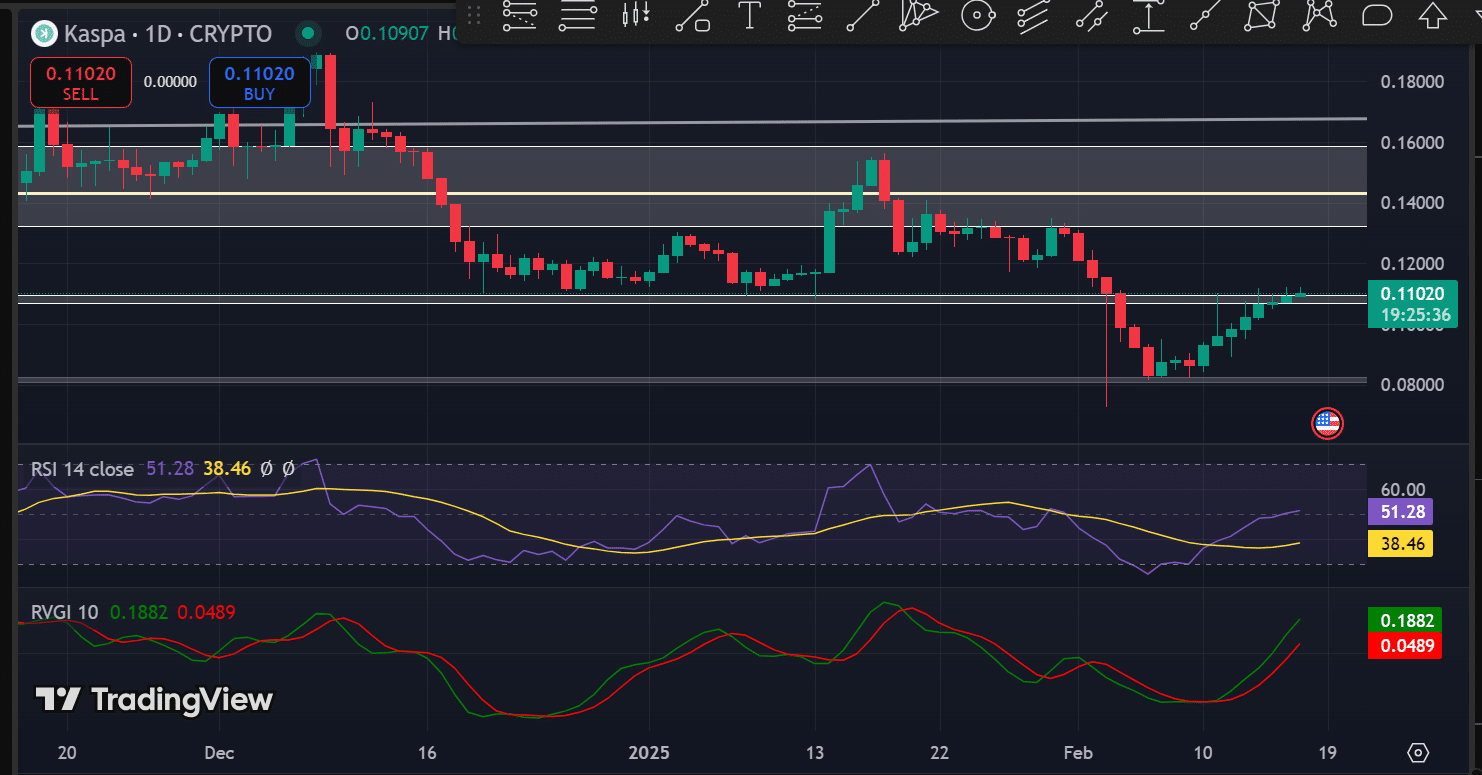
Task: Choose the Fib circles drawing tool
Action: [x=977, y=14]
